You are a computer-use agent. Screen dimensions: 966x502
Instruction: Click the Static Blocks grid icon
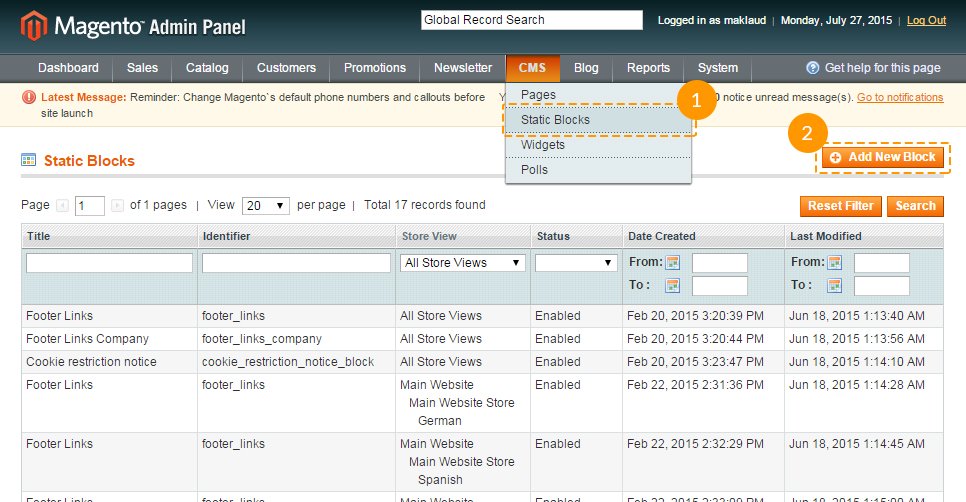pos(28,161)
